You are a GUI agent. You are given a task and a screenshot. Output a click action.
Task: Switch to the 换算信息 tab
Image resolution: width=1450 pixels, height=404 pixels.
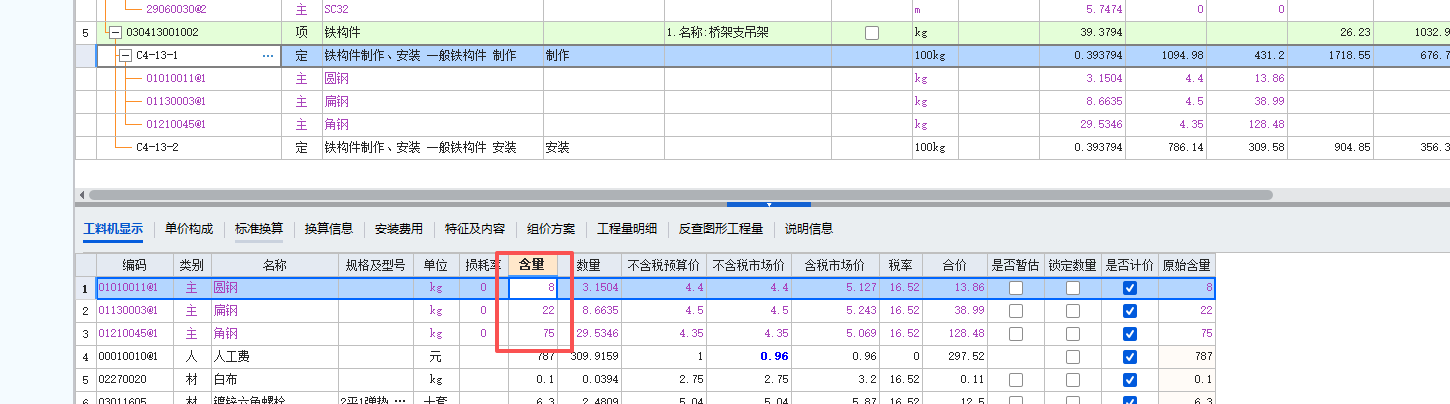click(x=329, y=229)
